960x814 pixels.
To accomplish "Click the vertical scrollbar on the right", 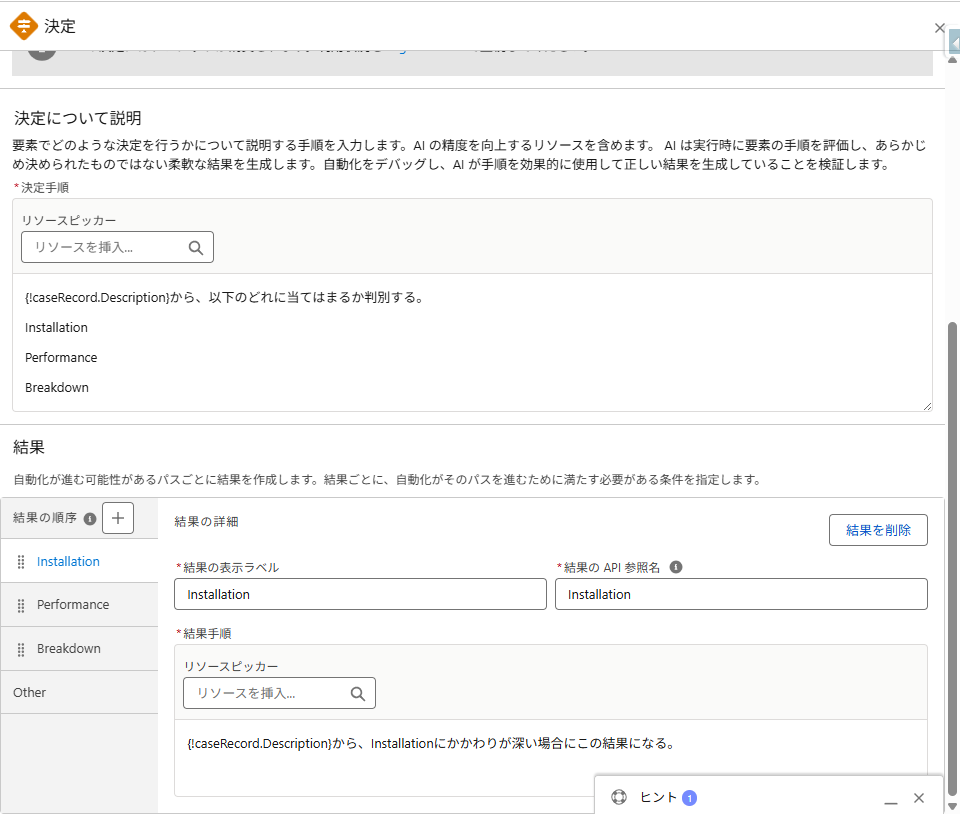I will point(952,550).
